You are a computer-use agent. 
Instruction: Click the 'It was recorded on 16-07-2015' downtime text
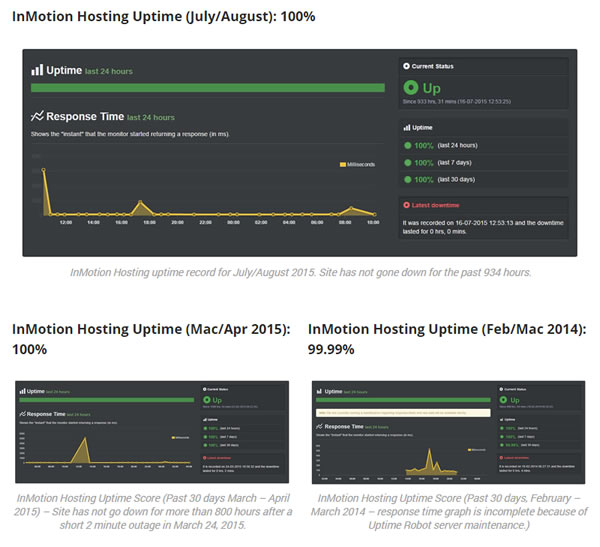tap(483, 227)
